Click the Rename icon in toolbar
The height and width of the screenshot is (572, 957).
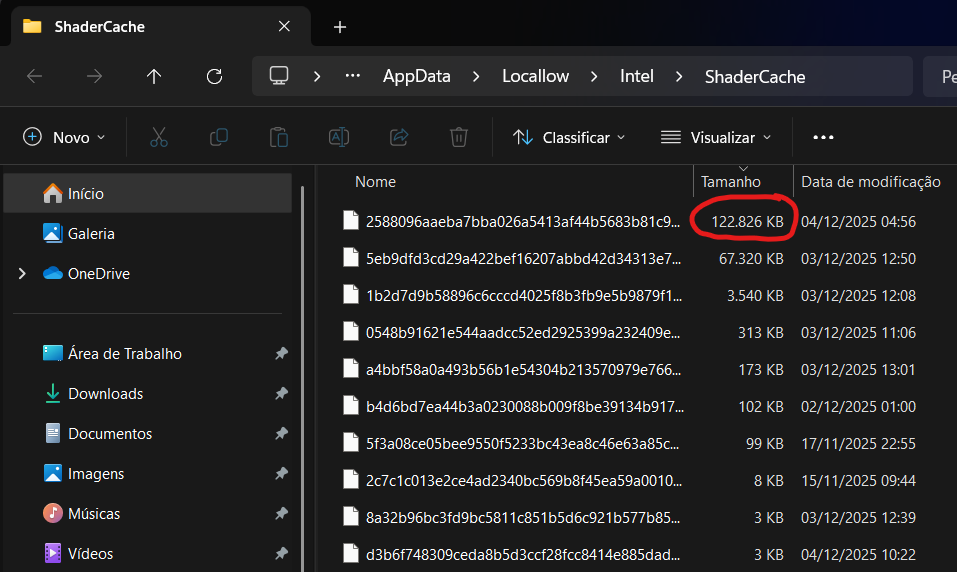coord(339,137)
